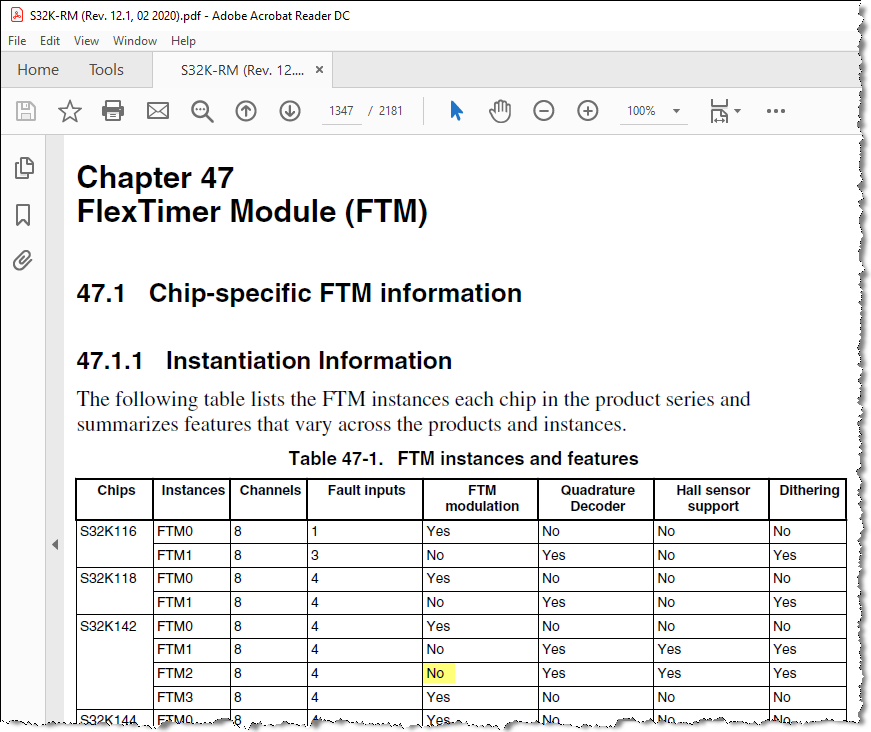Click the 100% zoom value field
This screenshot has width=871, height=732.
(x=642, y=111)
